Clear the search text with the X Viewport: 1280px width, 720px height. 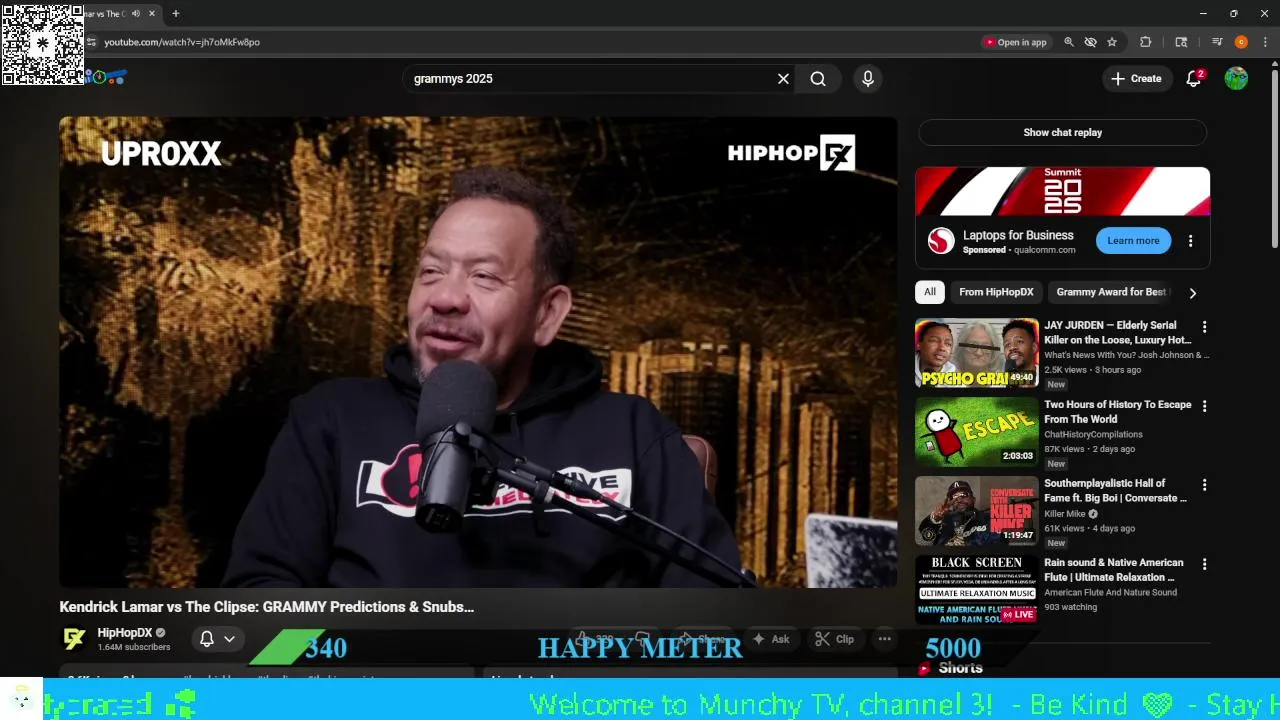(783, 79)
